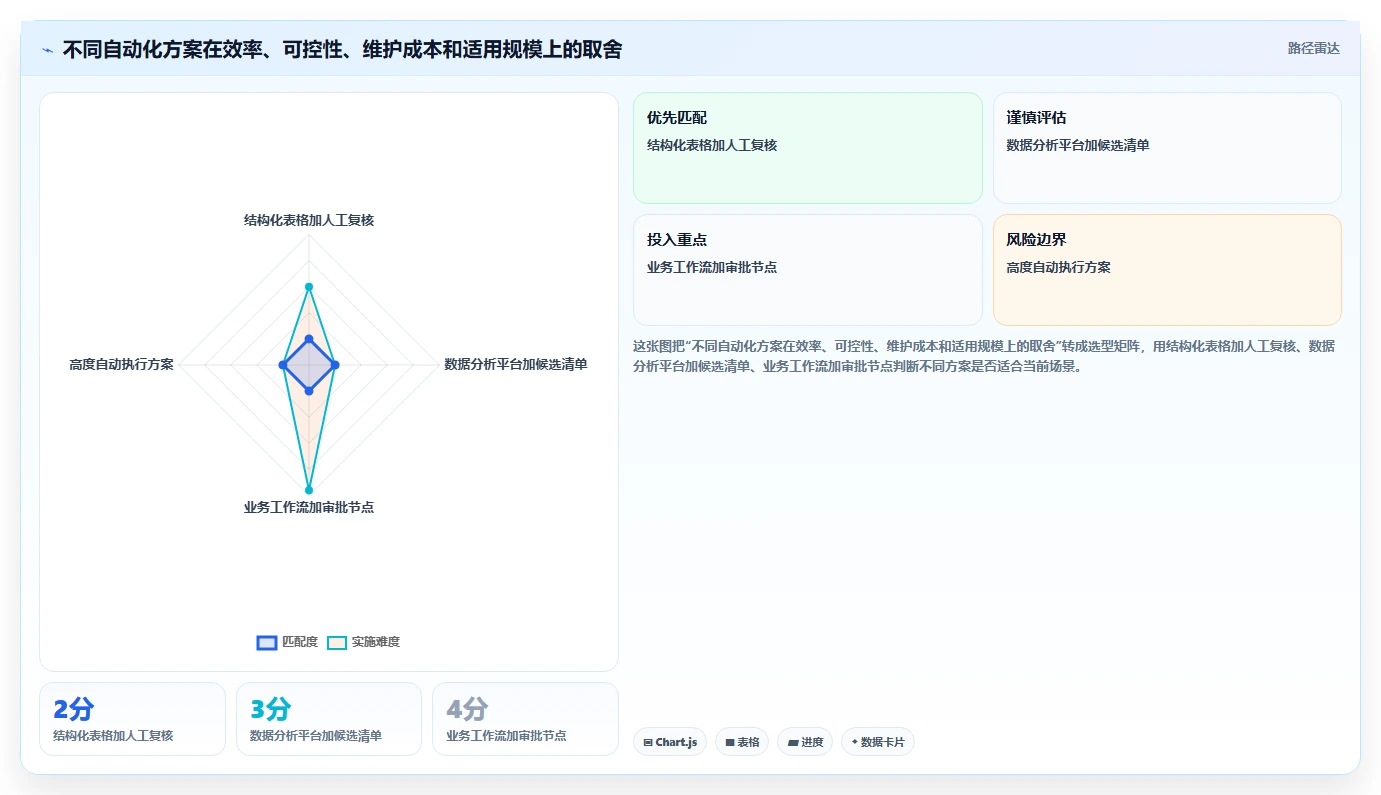Viewport: 1381px width, 795px height.
Task: Toggle the 实施难度 legend entry
Action: coord(363,642)
